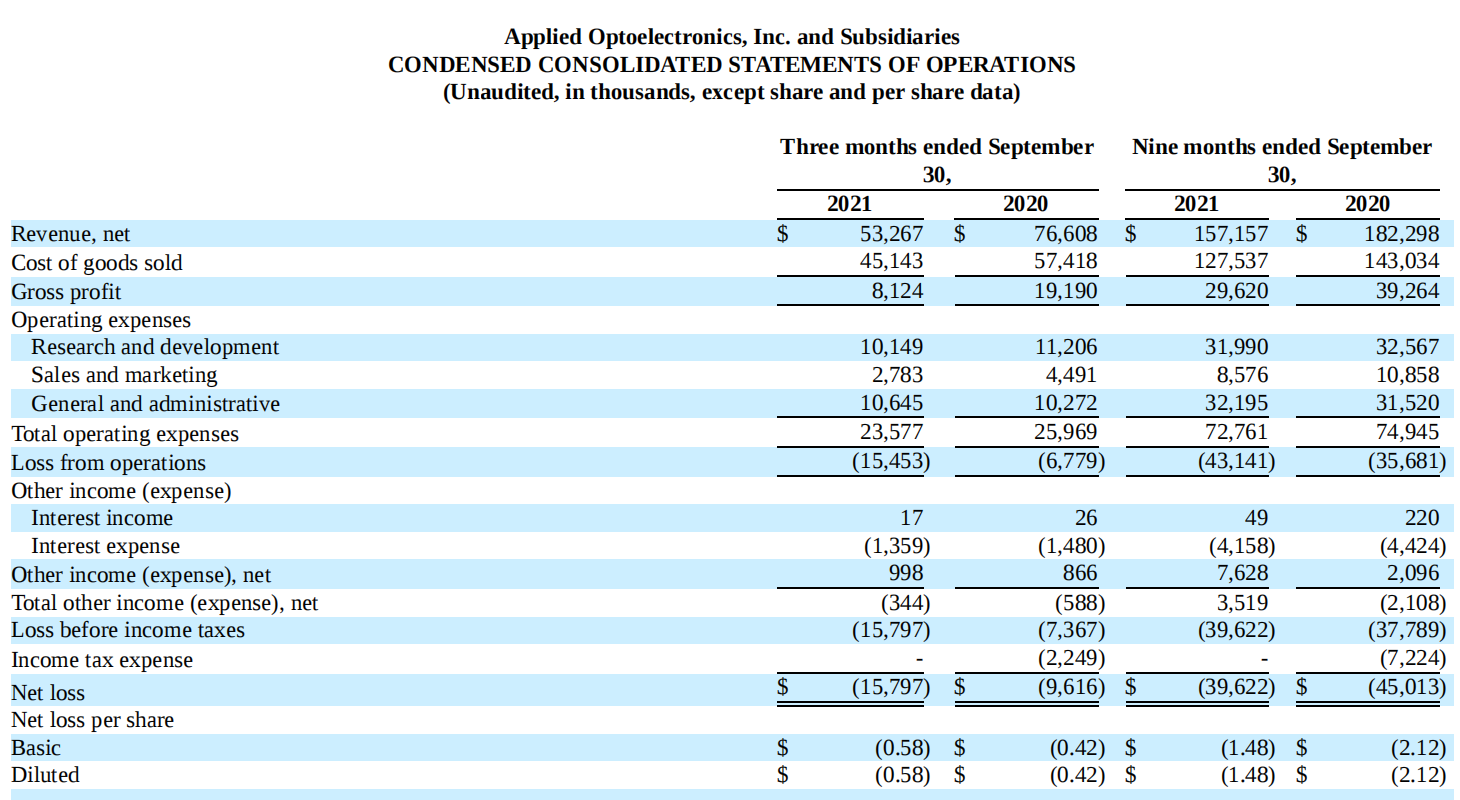Image resolution: width=1460 pixels, height=800 pixels.
Task: Click the total operating expenses value 23,577
Action: 892,432
